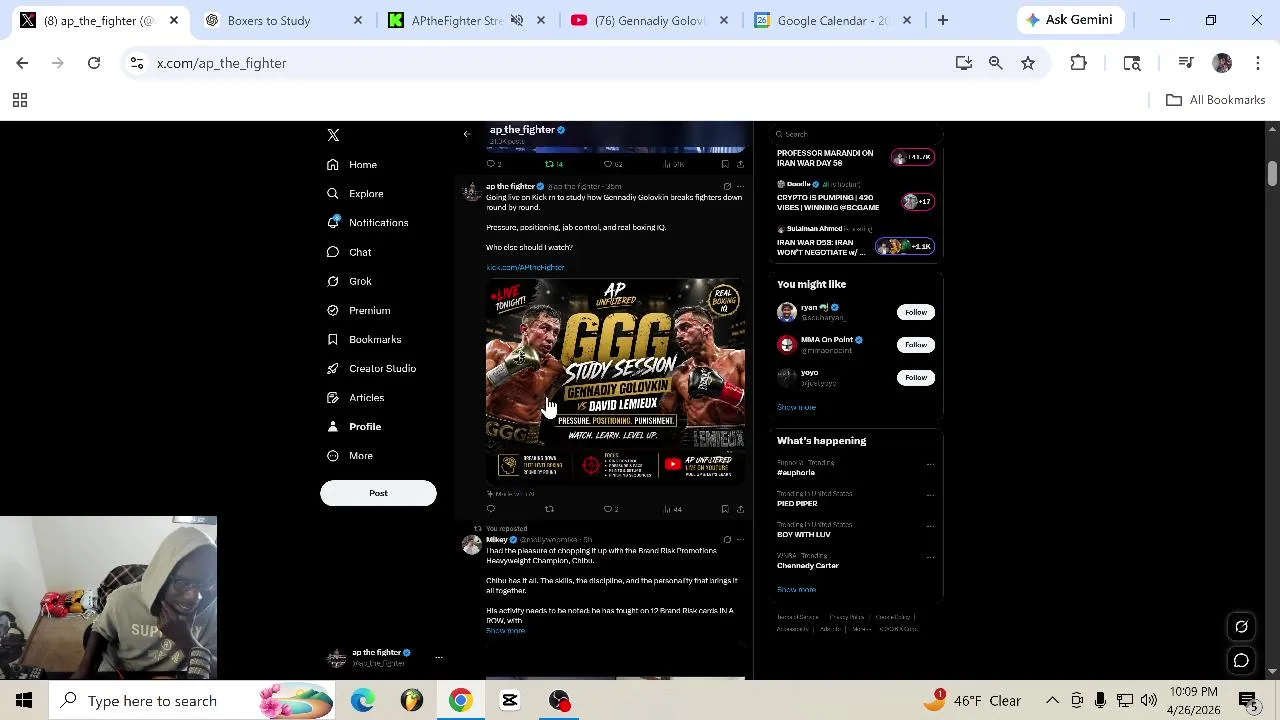Click Grok explain icon on Mikey's post
The image size is (1280, 720).
pos(727,540)
